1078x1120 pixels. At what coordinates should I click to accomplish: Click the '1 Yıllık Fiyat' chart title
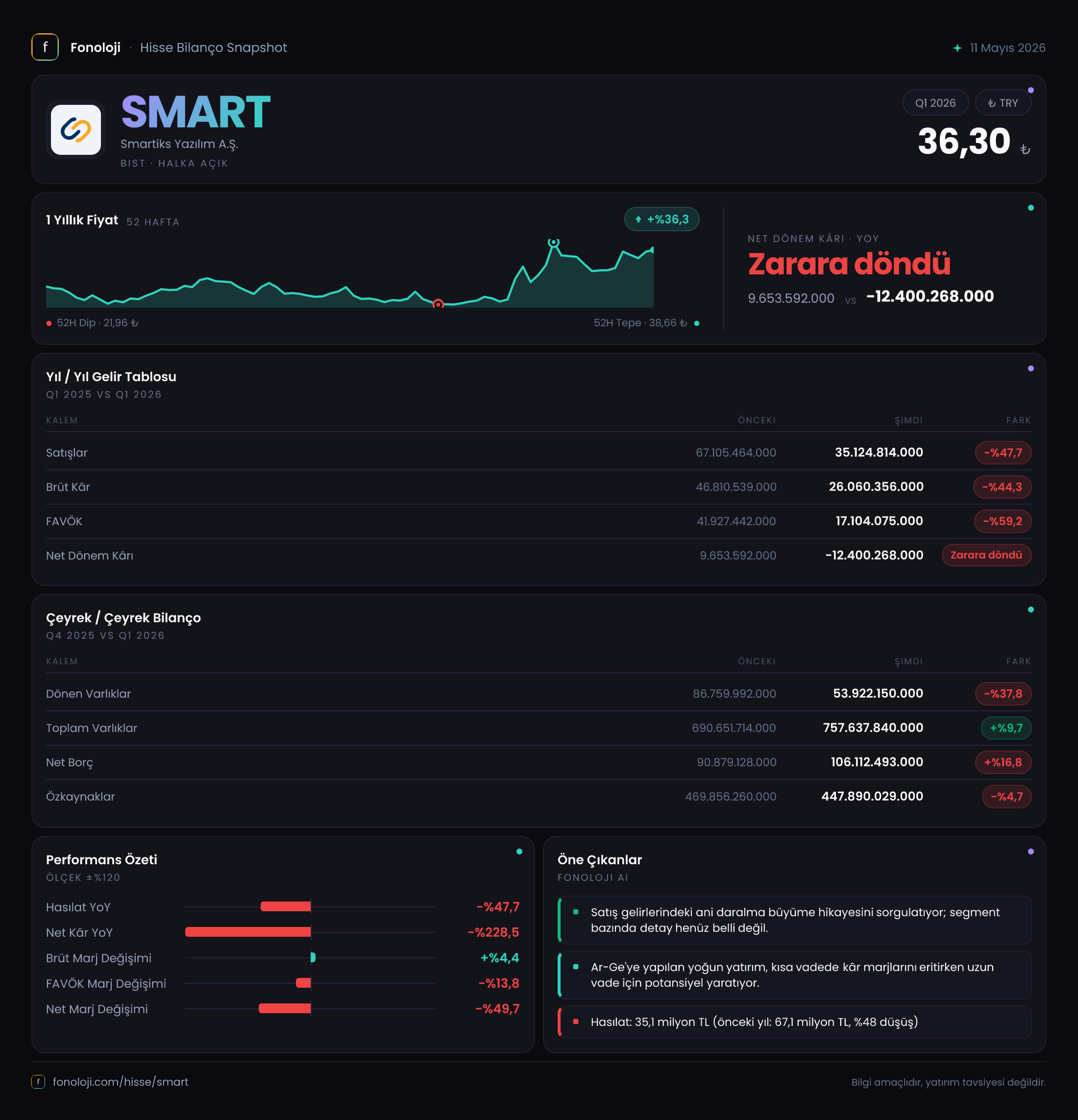click(x=82, y=220)
